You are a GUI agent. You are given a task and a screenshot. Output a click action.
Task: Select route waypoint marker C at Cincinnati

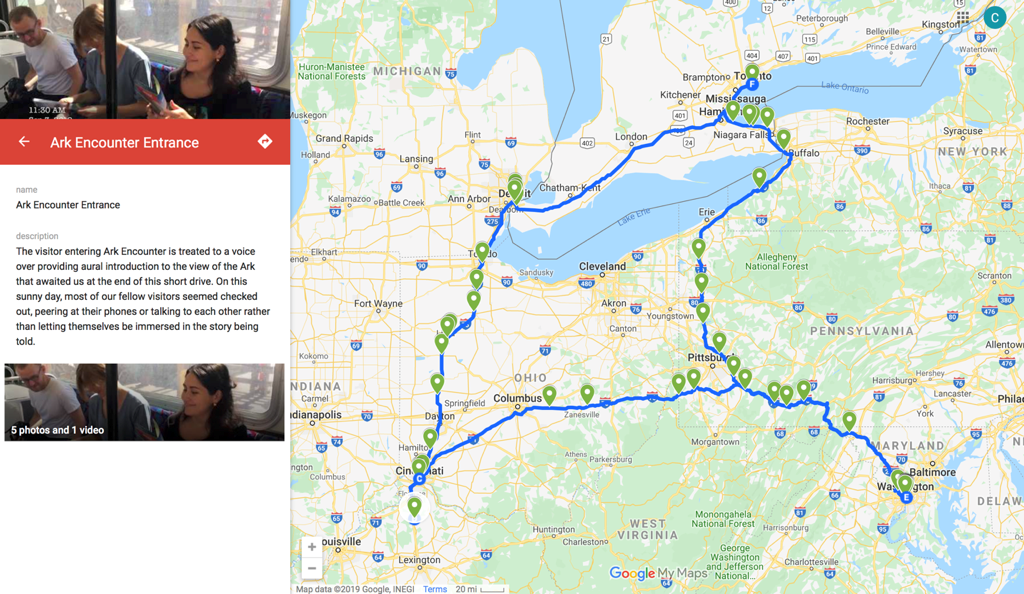tap(419, 478)
